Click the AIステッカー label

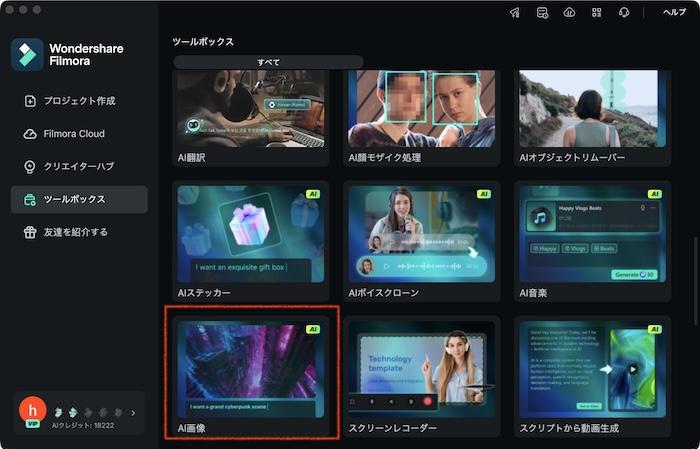point(204,293)
